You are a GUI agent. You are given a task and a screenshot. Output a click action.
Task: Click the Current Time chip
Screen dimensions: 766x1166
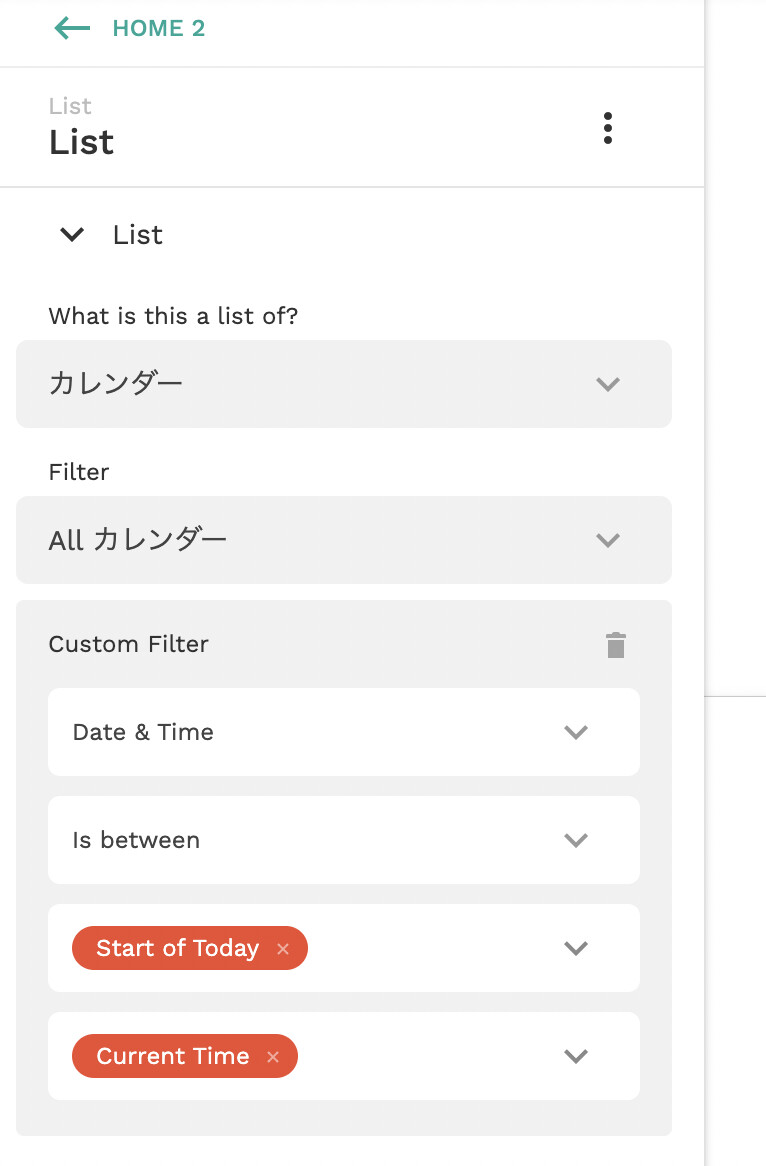(x=172, y=1056)
